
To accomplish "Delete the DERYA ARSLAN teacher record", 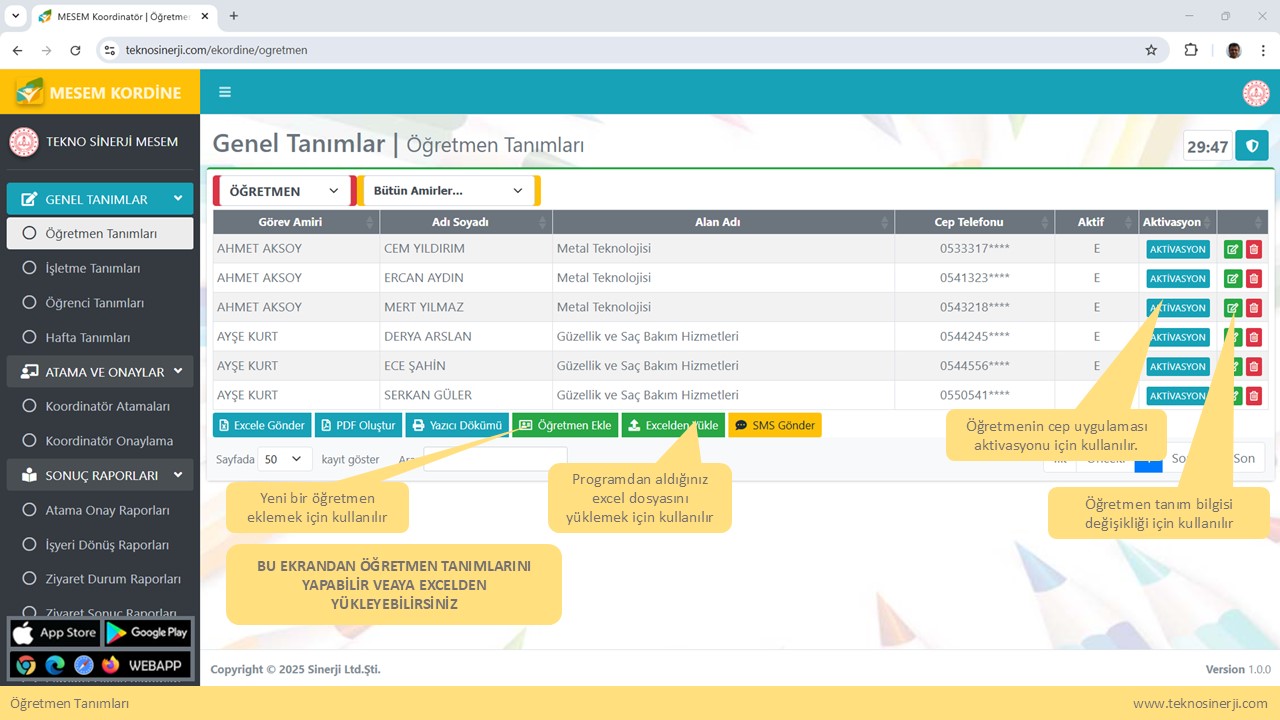I will pos(1254,337).
